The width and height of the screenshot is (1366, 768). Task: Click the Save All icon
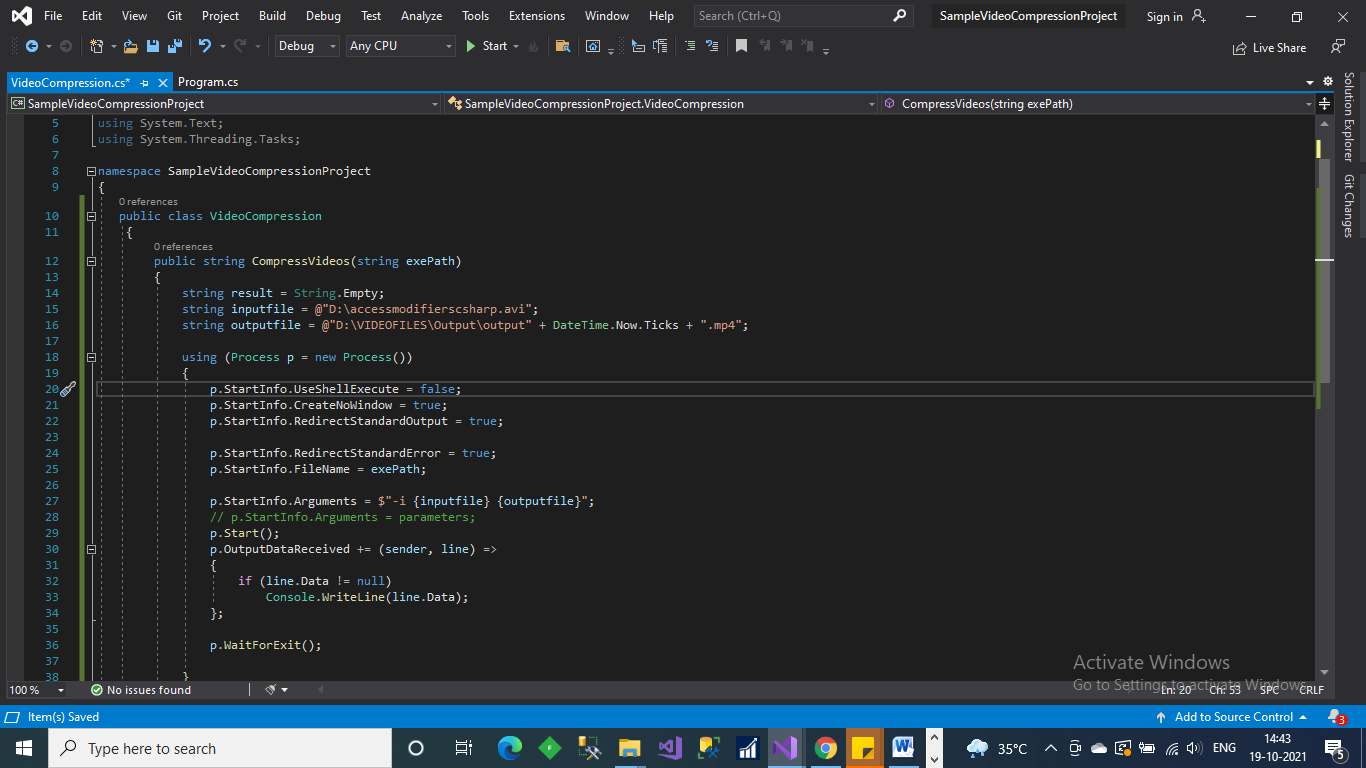click(175, 46)
